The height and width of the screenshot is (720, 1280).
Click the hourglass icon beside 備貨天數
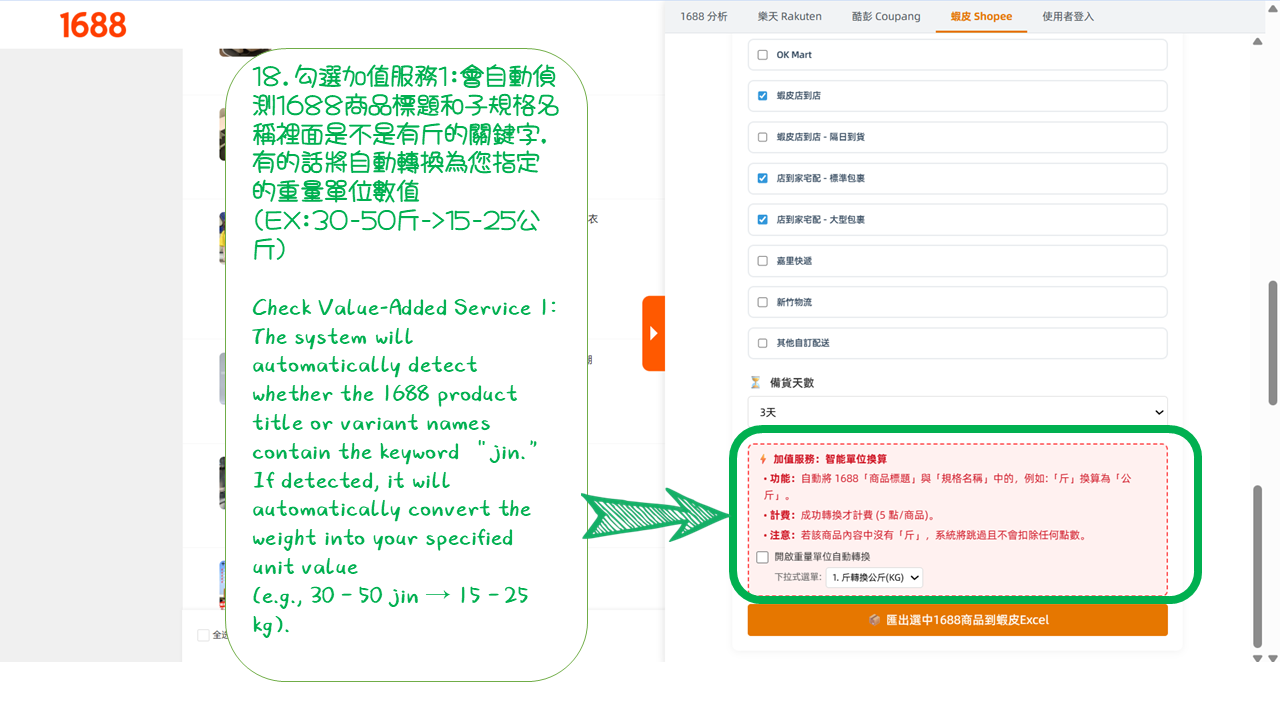tap(754, 381)
